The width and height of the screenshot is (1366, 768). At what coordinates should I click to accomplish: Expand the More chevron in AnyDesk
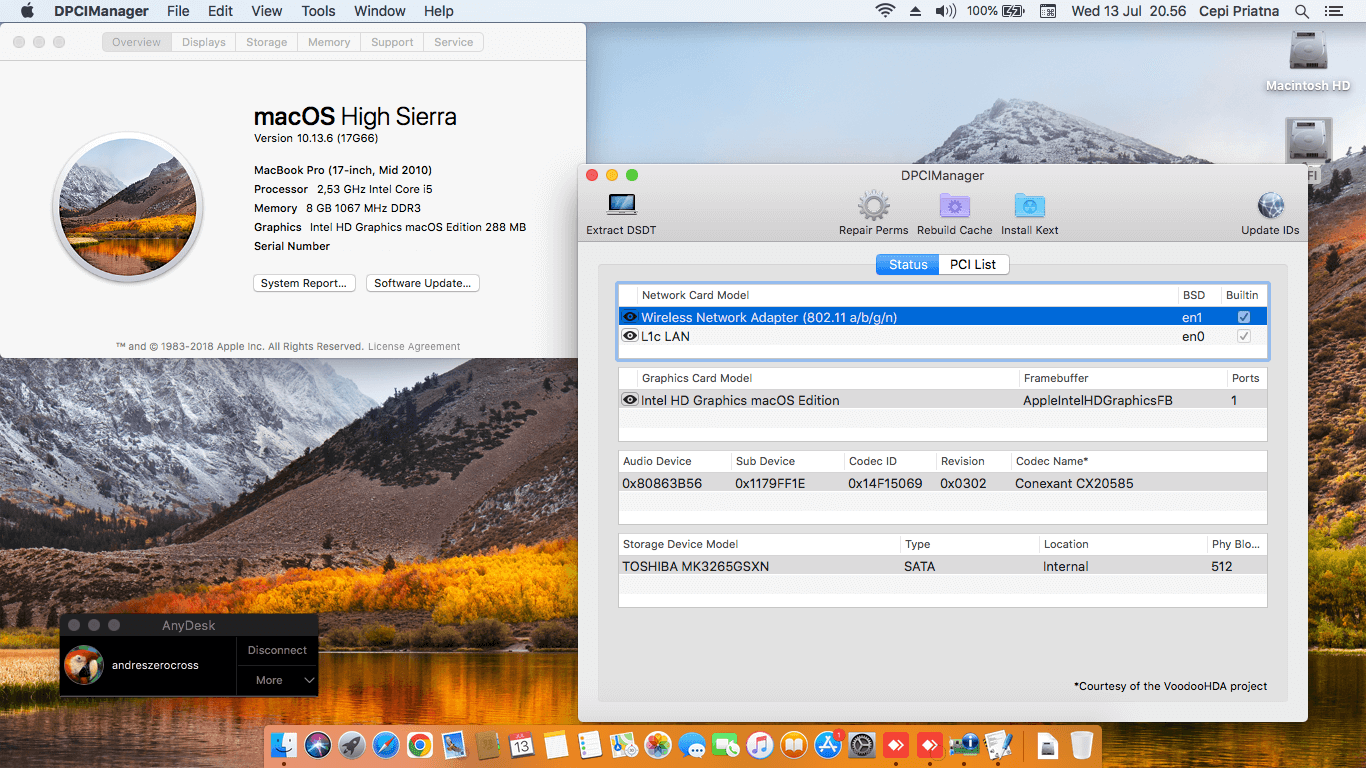[309, 680]
